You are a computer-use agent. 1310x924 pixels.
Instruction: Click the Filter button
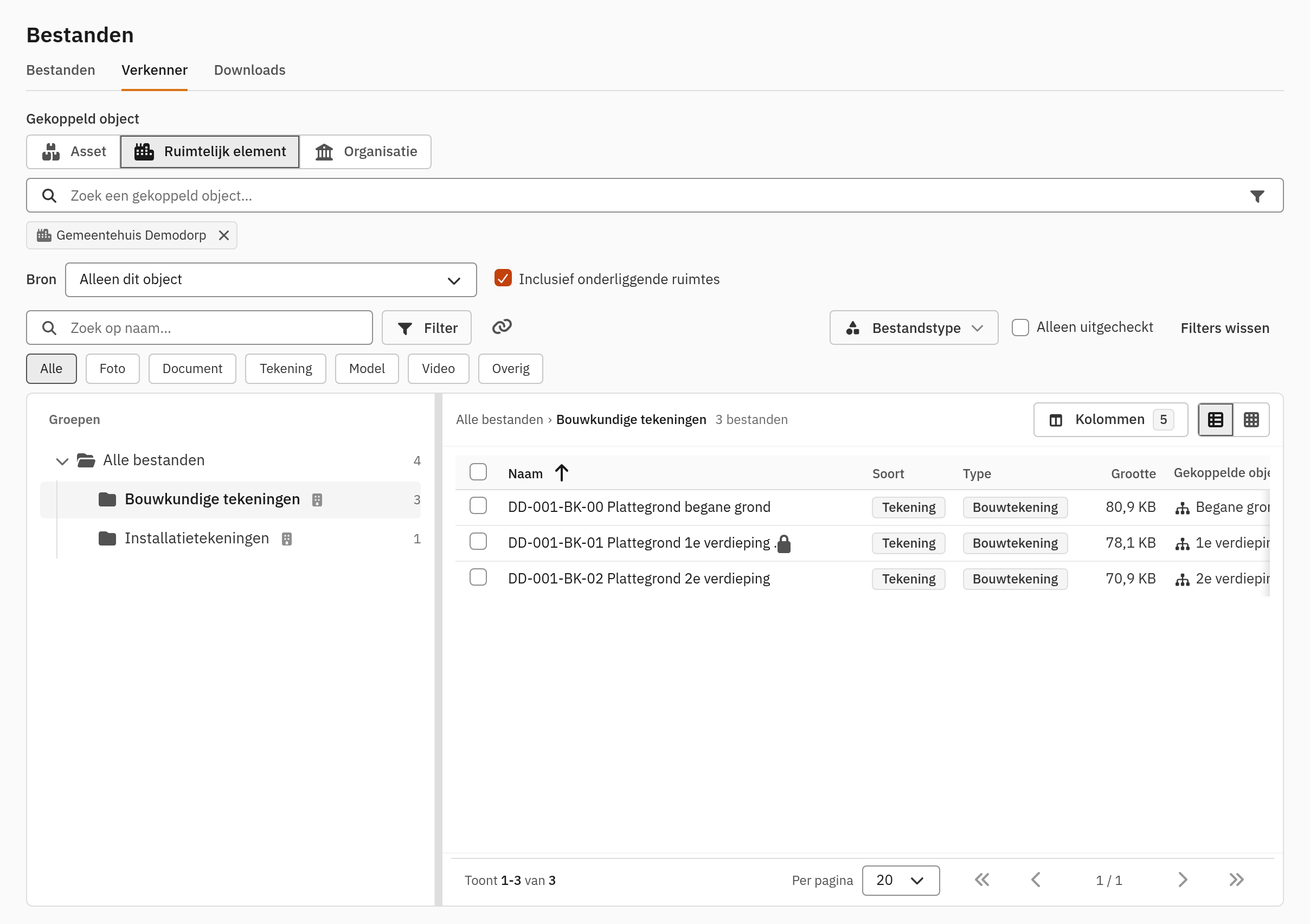[426, 328]
